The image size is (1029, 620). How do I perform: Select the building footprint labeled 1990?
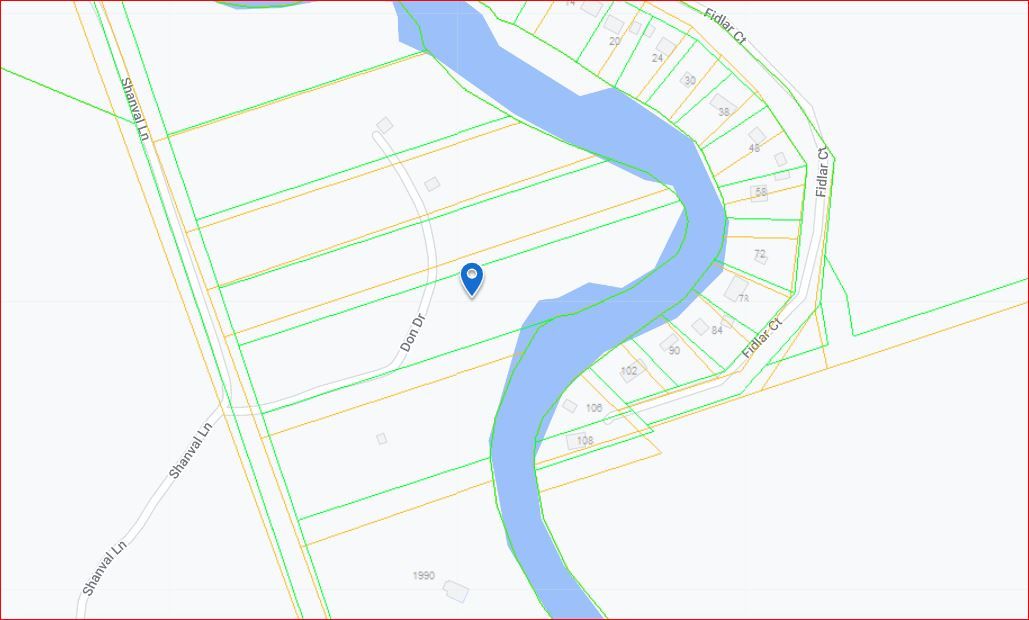(x=455, y=591)
